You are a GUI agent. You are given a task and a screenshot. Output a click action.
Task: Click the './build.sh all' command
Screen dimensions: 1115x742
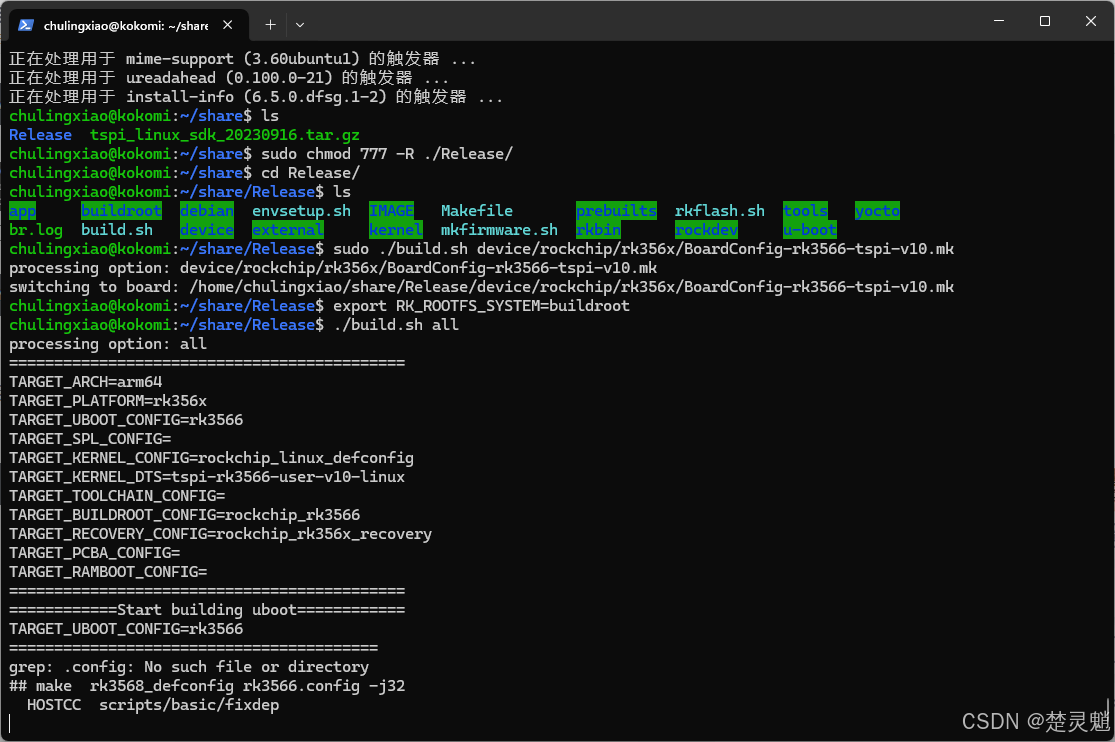396,325
